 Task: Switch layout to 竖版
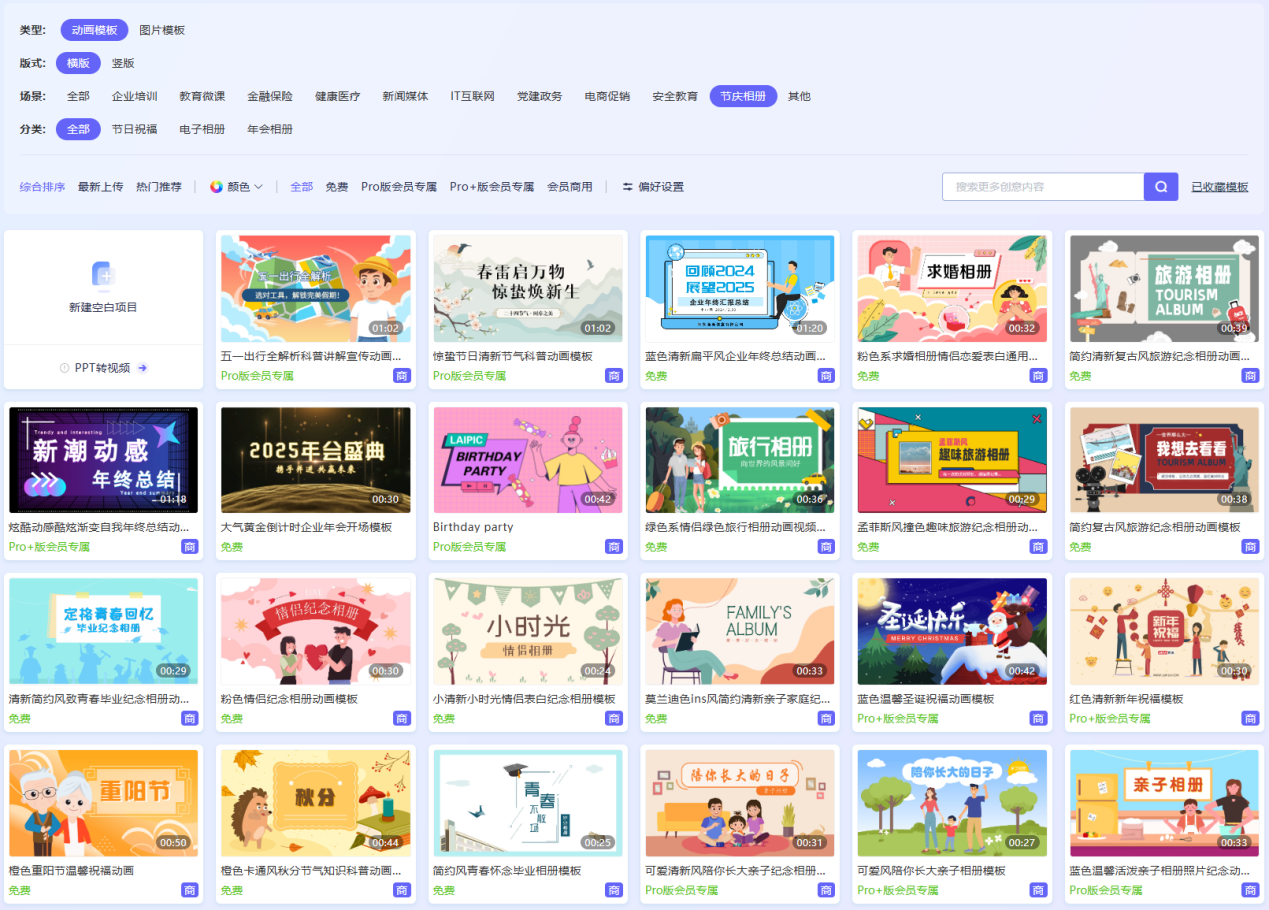point(123,63)
